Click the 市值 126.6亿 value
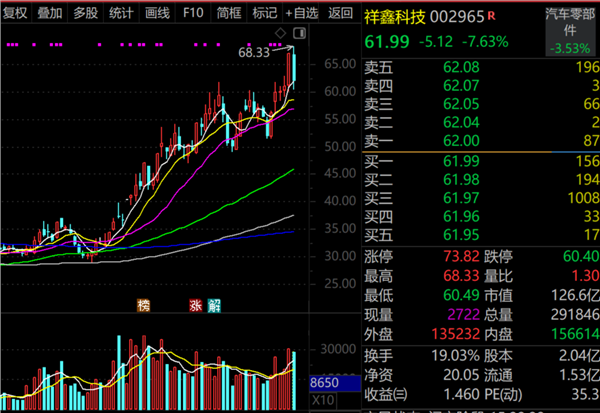Screen dimensions: 600x413 [575, 295]
